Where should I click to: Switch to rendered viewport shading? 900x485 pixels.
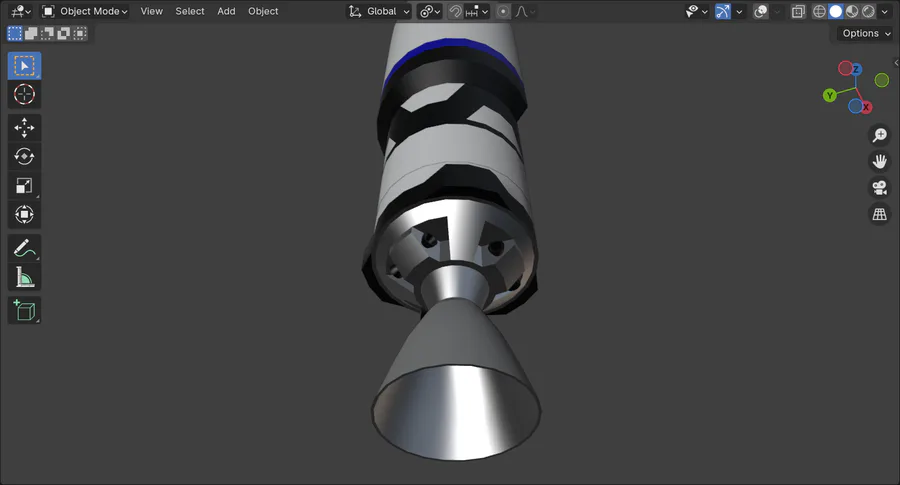tap(868, 11)
